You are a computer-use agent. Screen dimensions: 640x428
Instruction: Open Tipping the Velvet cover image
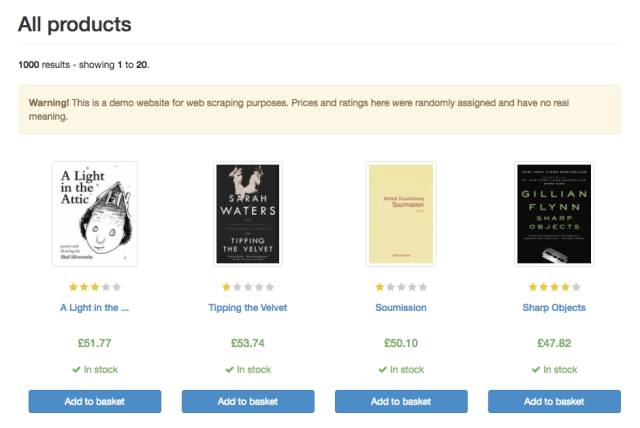(248, 214)
